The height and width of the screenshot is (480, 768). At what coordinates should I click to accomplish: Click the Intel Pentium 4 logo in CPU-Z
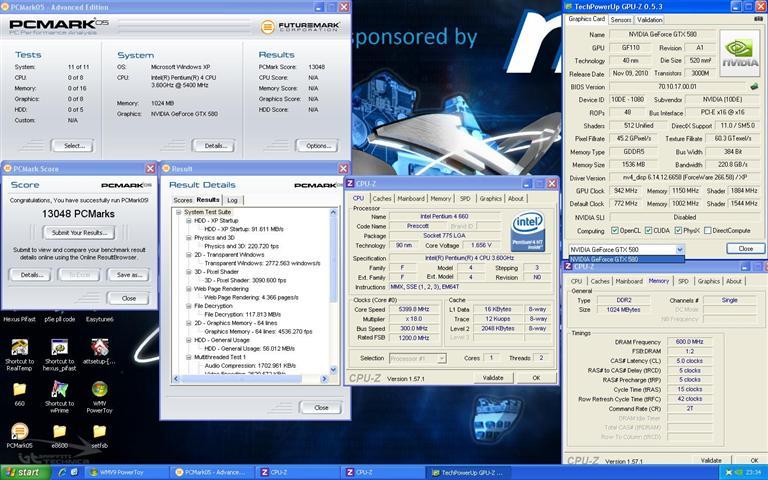pyautogui.click(x=528, y=233)
